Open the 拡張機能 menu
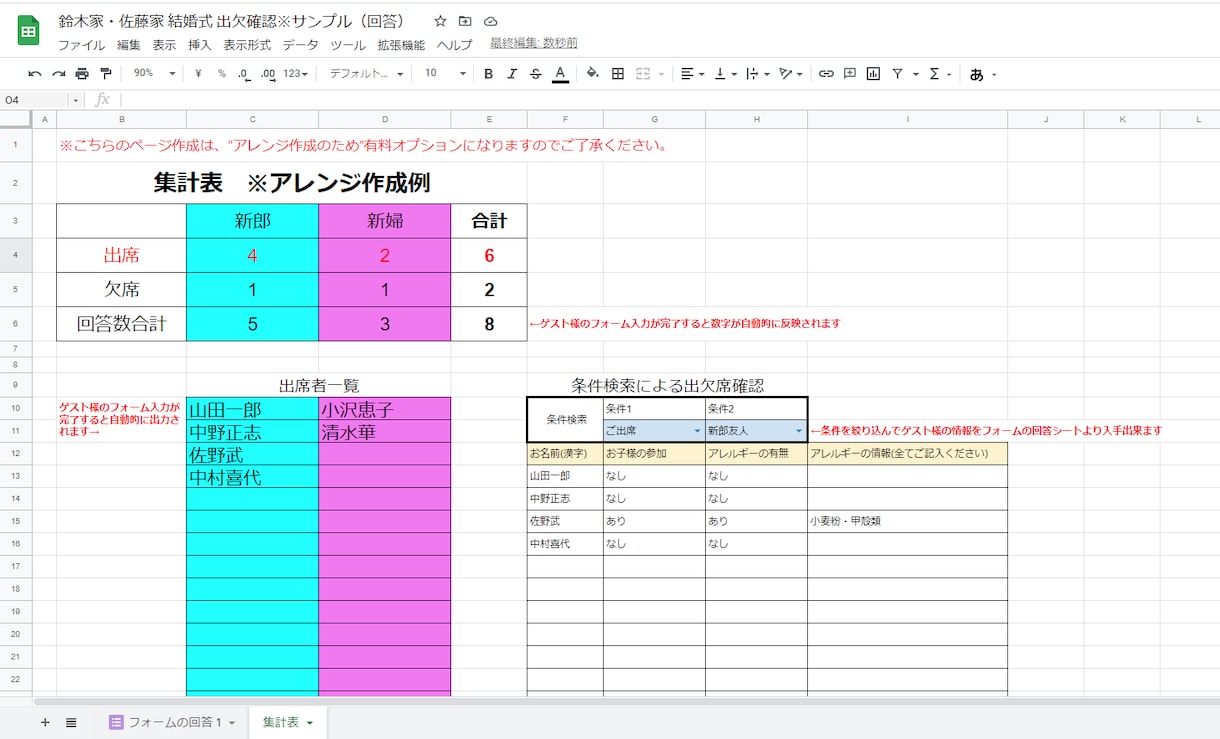 point(401,45)
